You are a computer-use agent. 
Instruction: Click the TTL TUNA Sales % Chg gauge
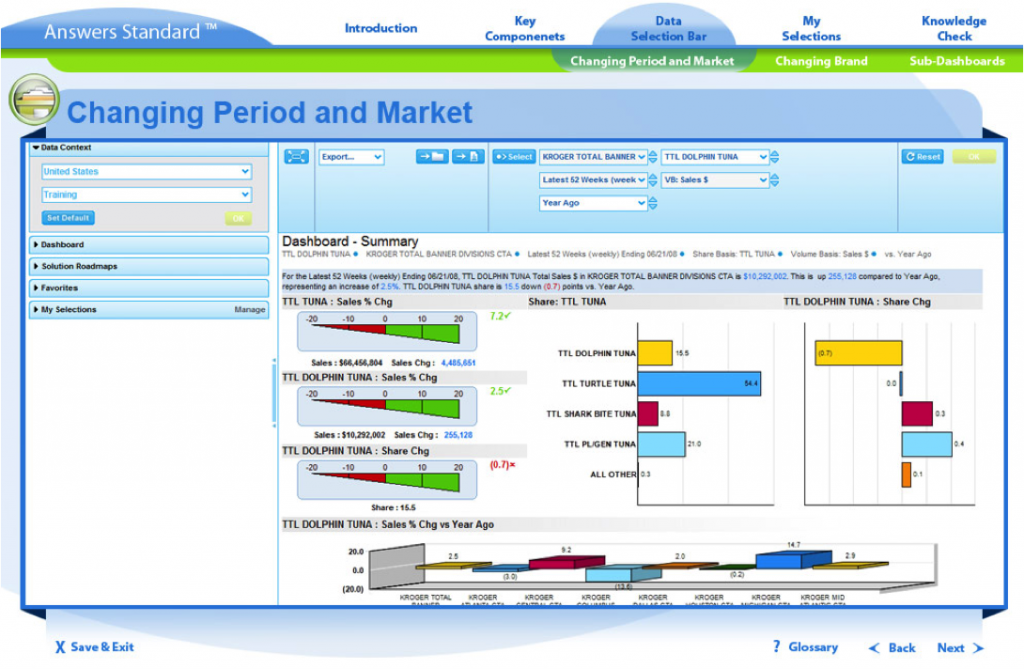pyautogui.click(x=387, y=331)
